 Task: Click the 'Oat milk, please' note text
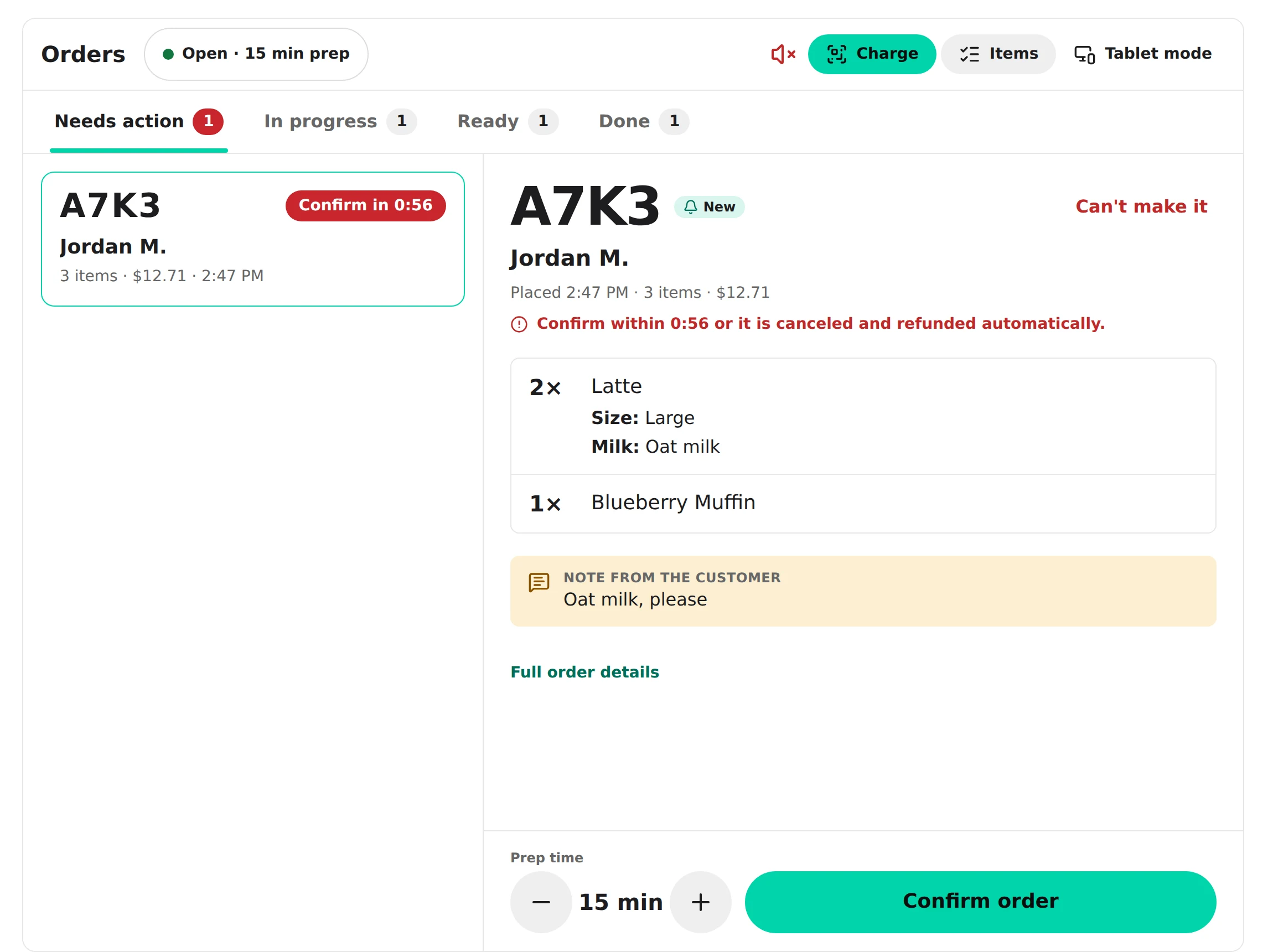[x=635, y=600]
